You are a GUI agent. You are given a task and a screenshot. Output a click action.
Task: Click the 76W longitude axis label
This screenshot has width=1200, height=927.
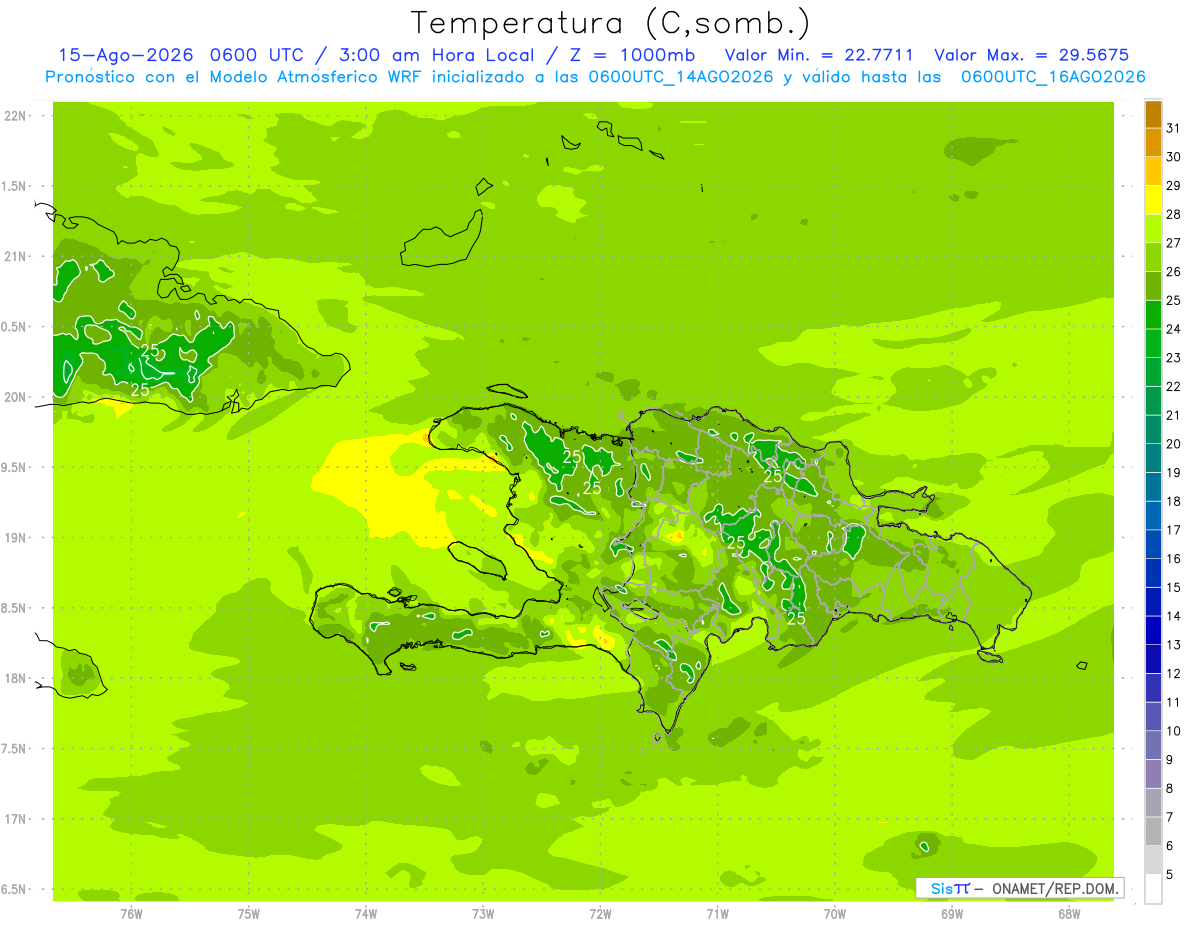(x=131, y=913)
